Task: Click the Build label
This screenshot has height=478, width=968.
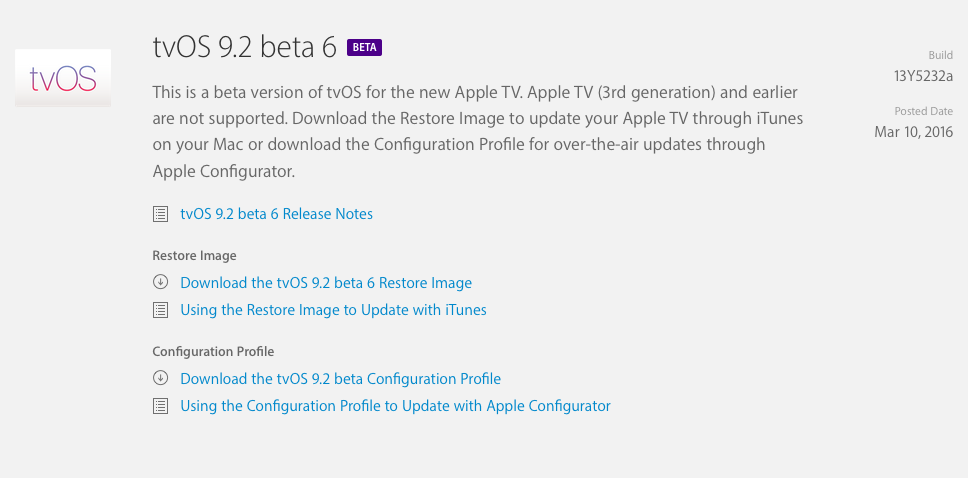Action: click(x=941, y=56)
